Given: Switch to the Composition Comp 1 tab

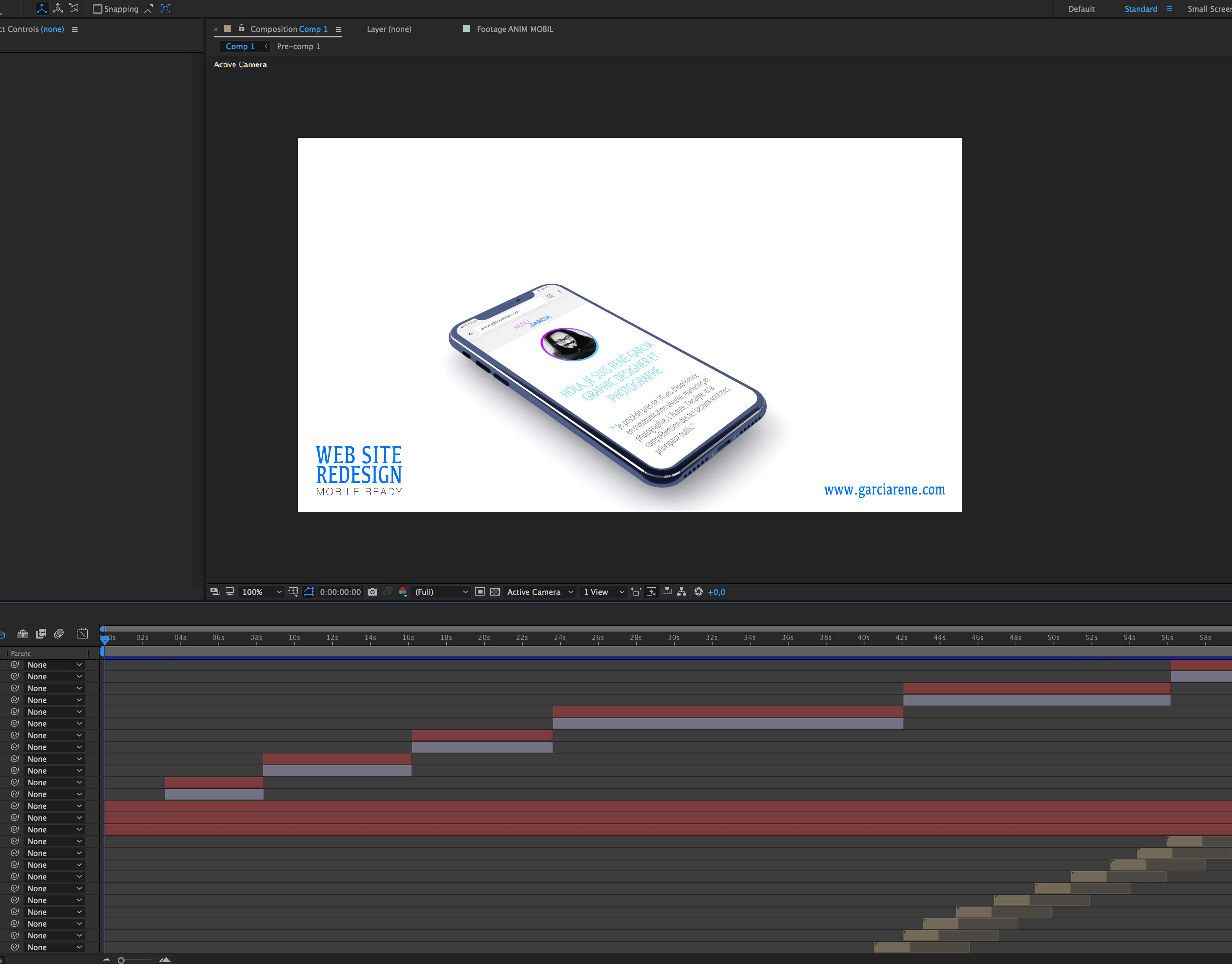Looking at the screenshot, I should (289, 29).
